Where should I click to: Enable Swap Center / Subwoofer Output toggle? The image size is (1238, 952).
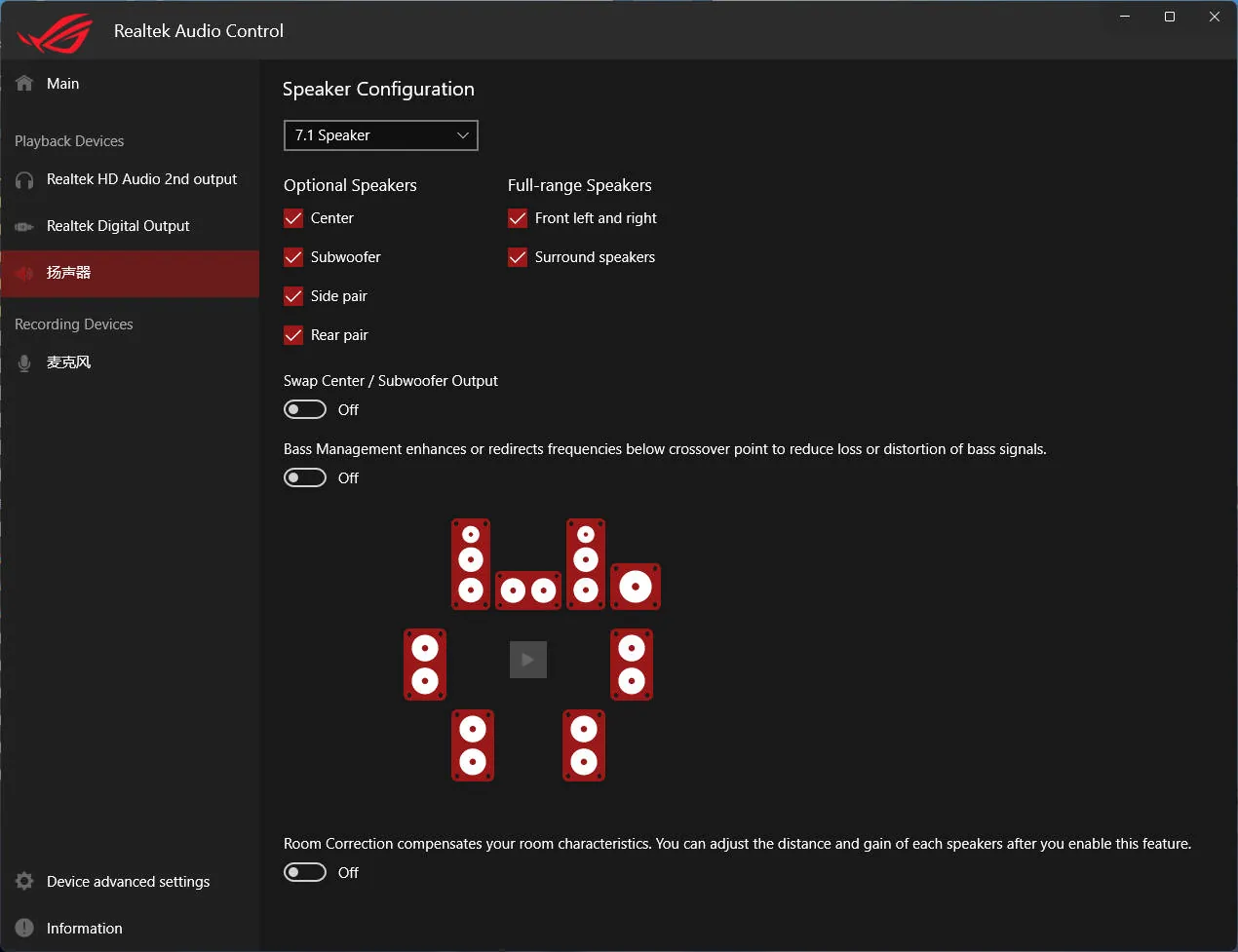pos(305,410)
